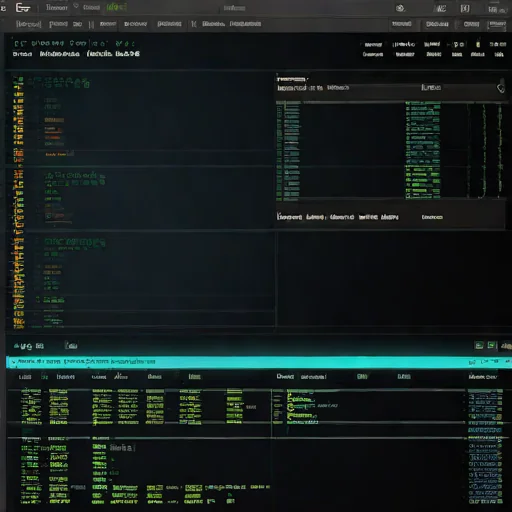Viewport: 512px width, 512px height.
Task: Click the bracketed square icon in top-right bar
Action: tap(465, 8)
